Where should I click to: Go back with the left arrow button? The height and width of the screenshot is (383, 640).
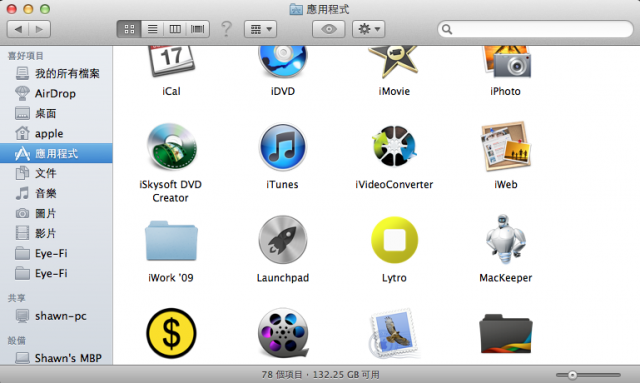[18, 29]
